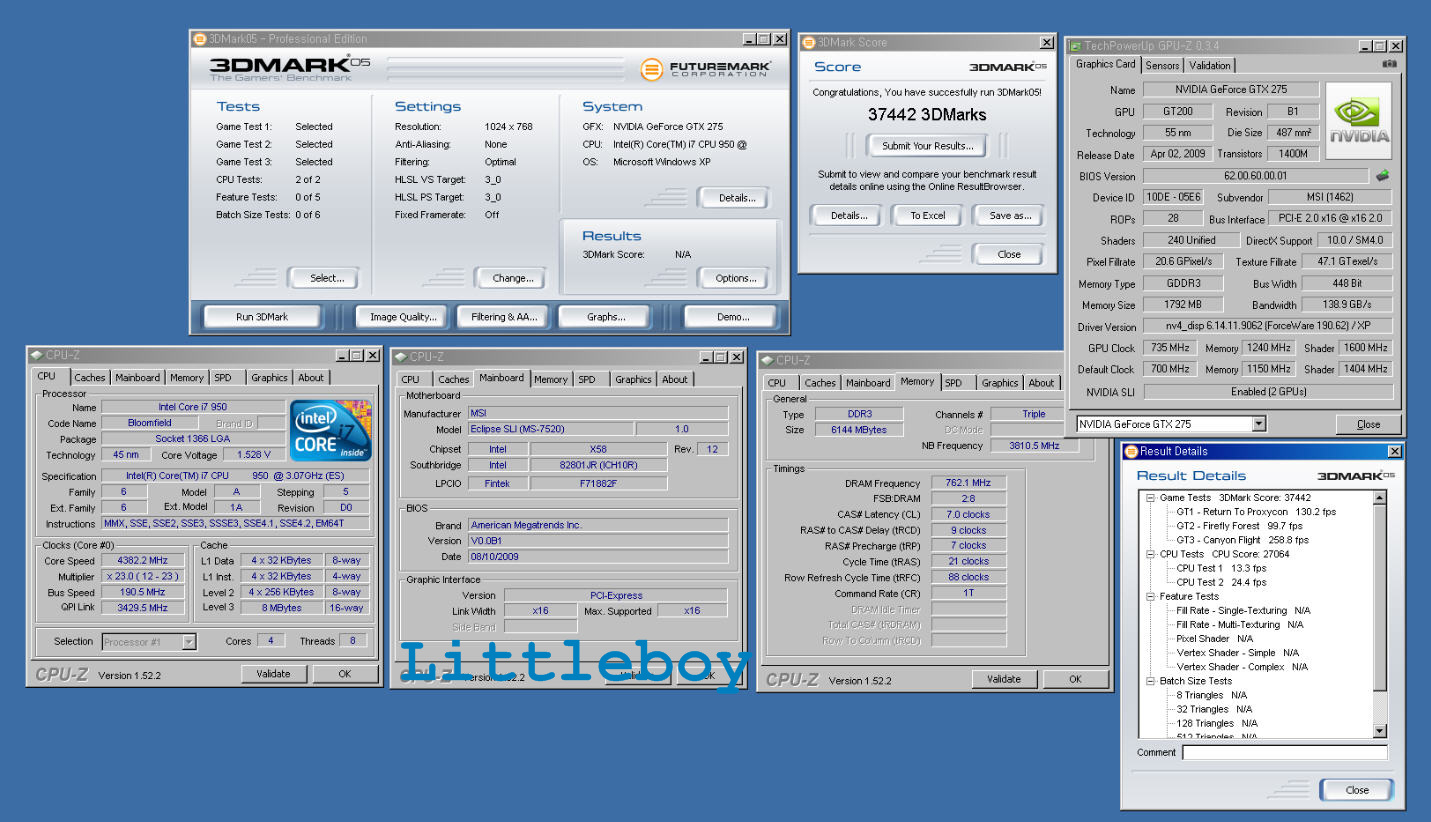Click Select under the Tests section
1431x822 pixels.
tap(325, 279)
